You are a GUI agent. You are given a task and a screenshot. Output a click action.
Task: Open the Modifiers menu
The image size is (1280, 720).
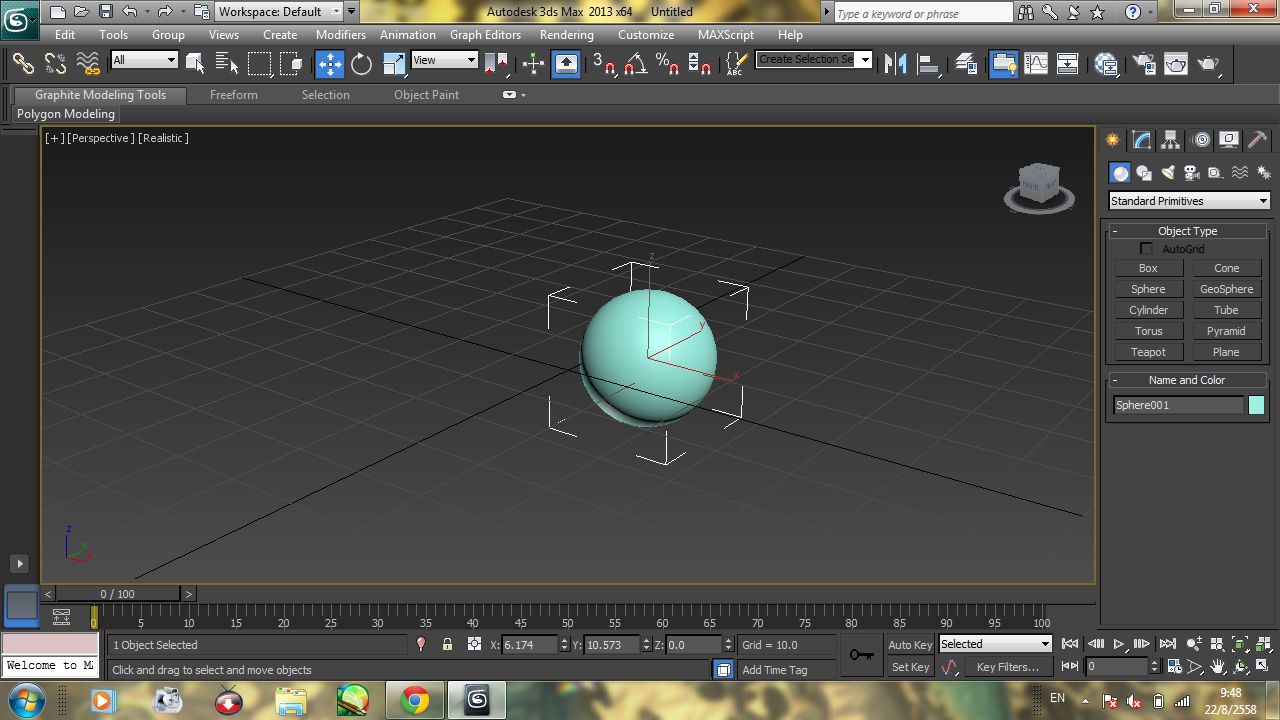pyautogui.click(x=341, y=35)
